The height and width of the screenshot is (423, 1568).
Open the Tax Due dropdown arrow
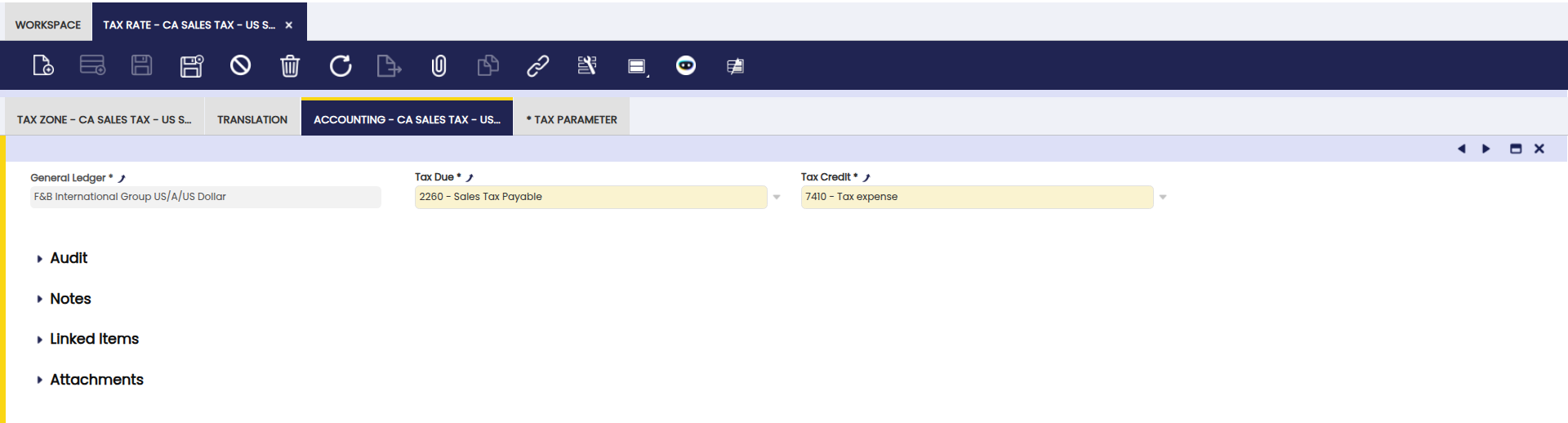click(x=777, y=197)
